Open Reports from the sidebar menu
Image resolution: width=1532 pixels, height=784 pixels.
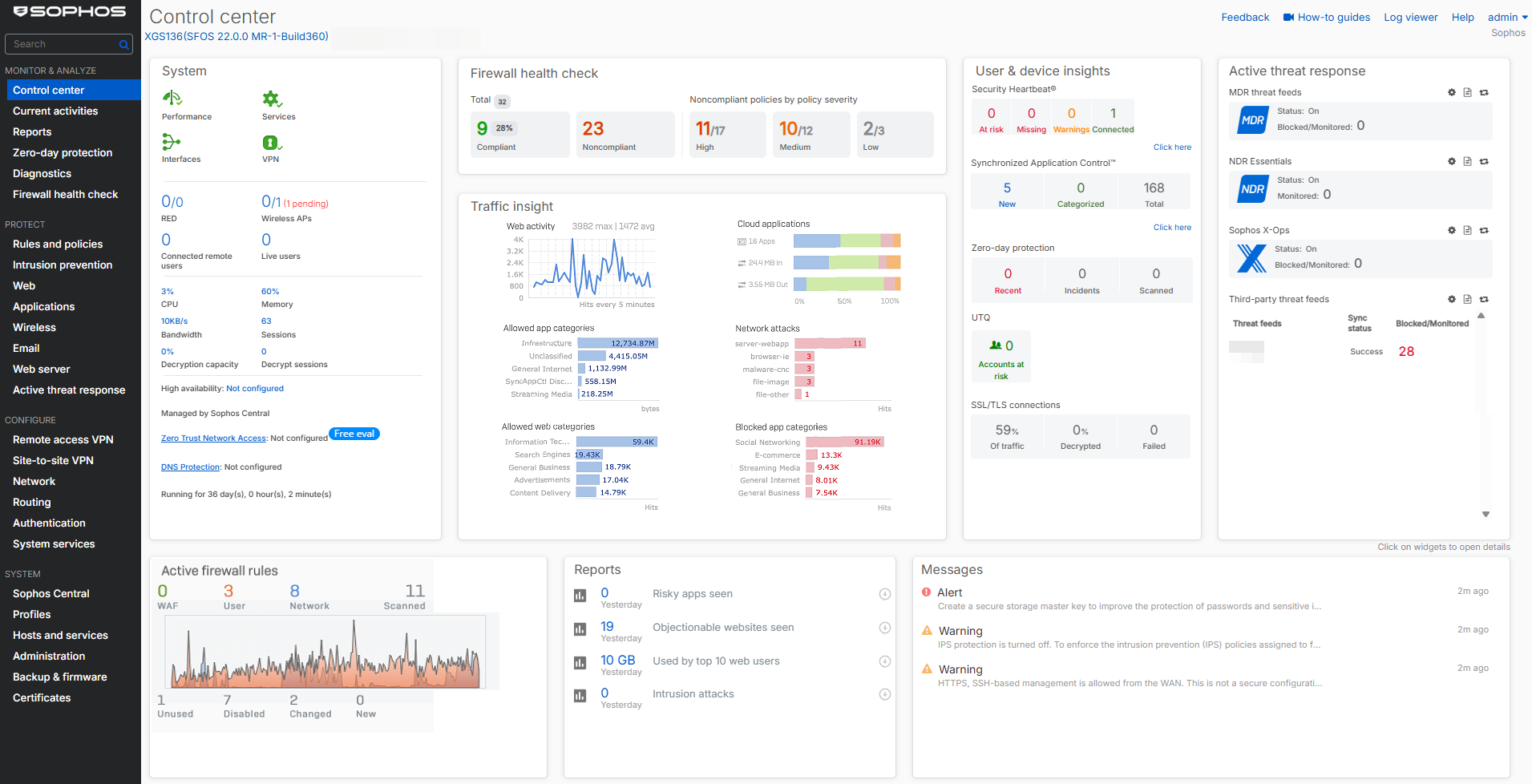click(32, 131)
